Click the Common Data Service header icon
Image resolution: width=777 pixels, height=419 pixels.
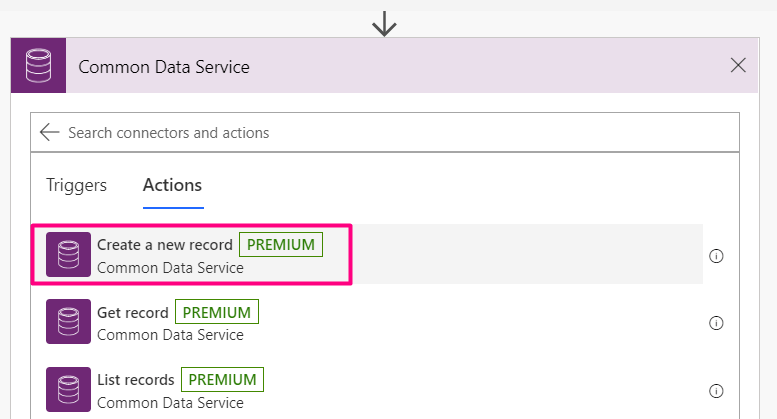[38, 66]
